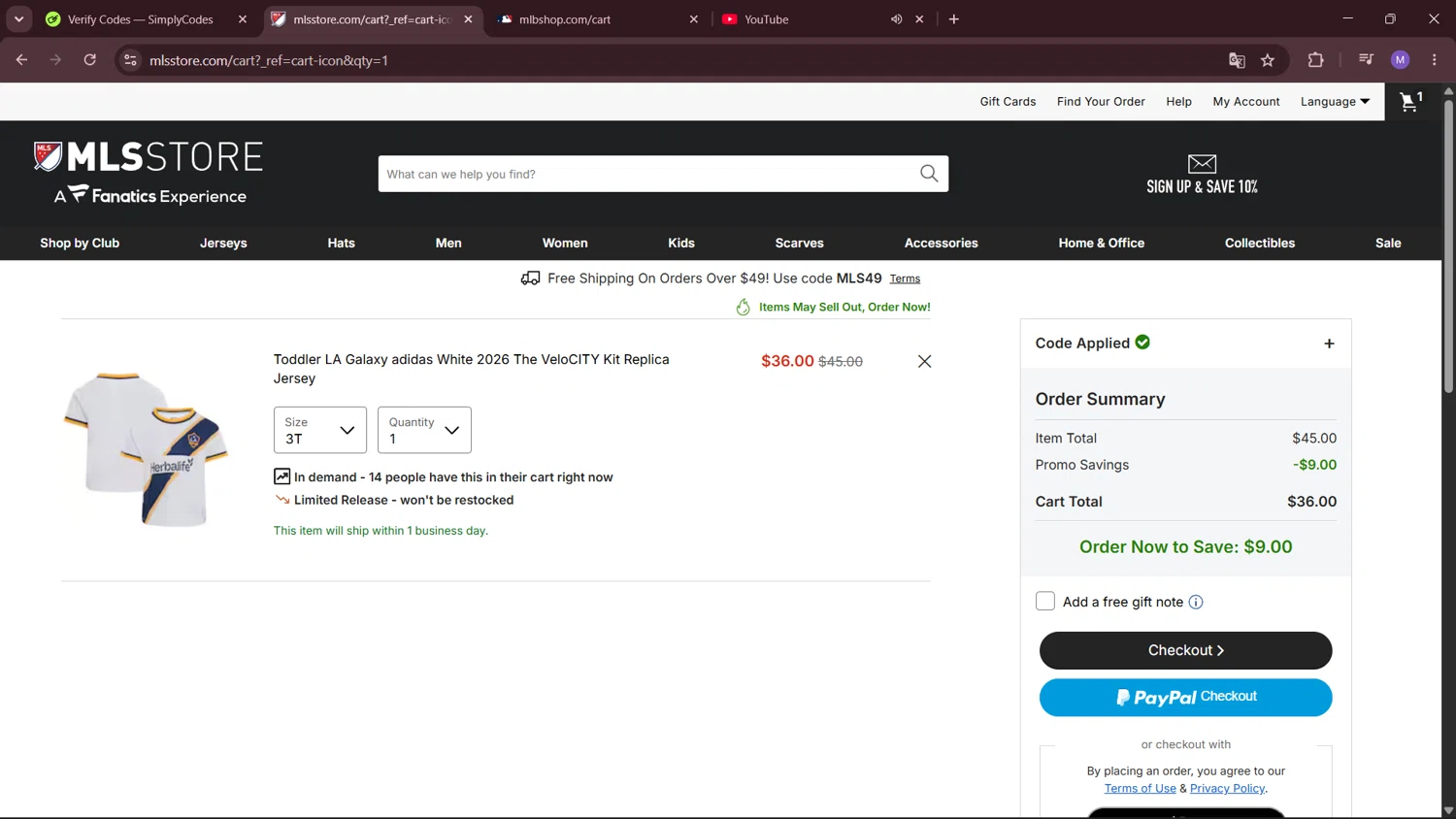
Task: Pay with the PayPal Checkout button
Action: coord(1186,698)
